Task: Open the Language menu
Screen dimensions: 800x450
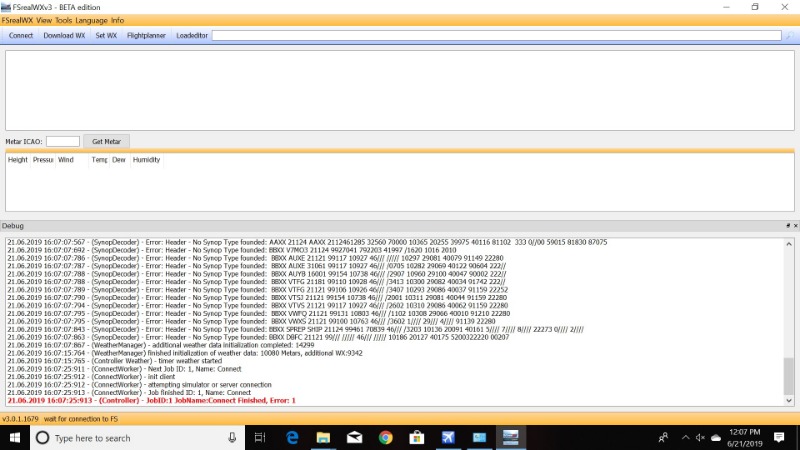Action: click(91, 20)
